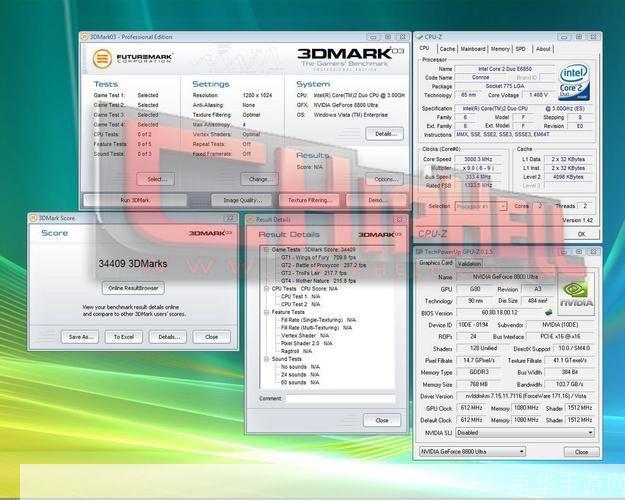Click the Comment input field in Result Details
625x500 pixels.
pos(340,398)
